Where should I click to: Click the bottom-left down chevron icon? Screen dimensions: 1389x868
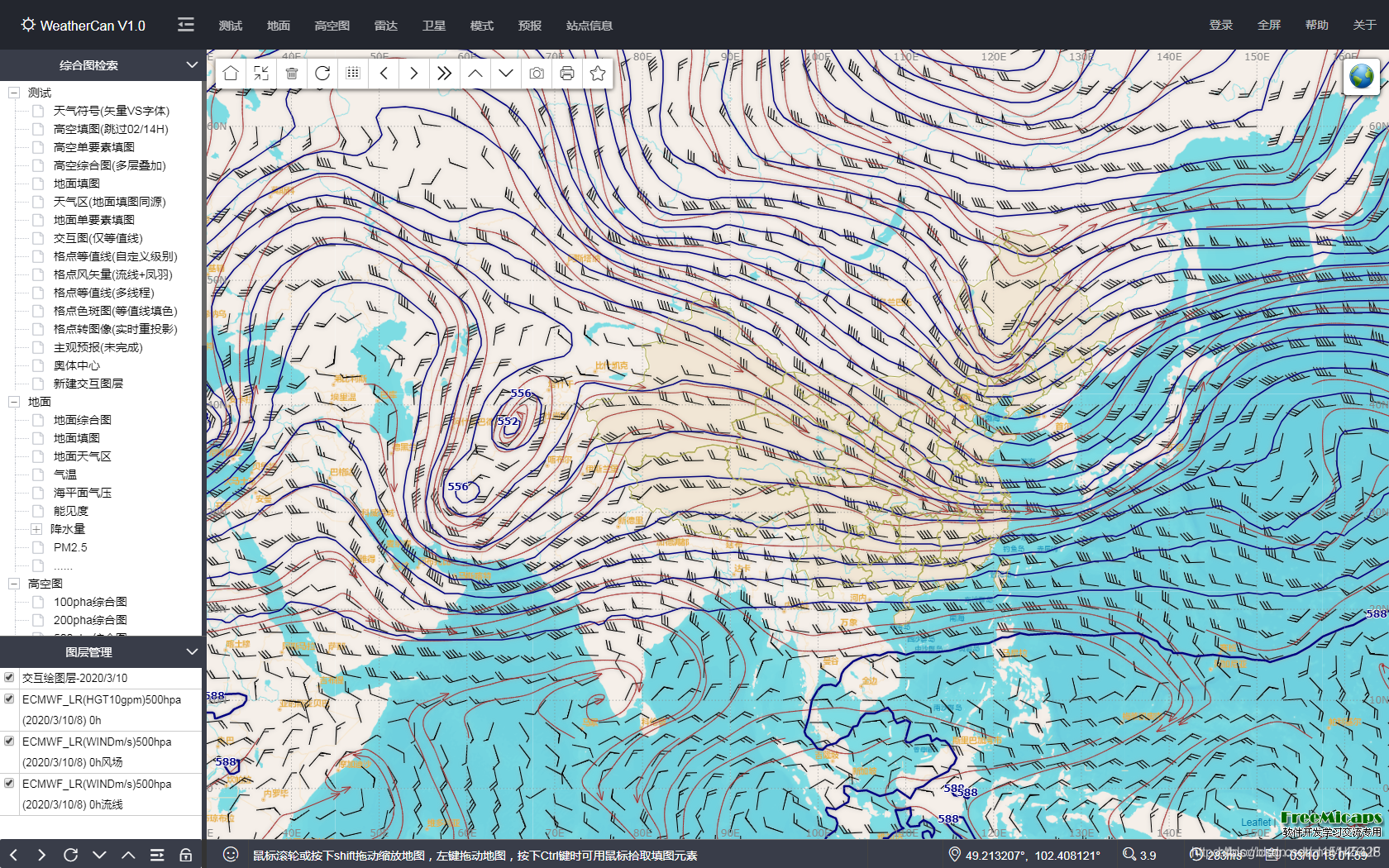(99, 855)
